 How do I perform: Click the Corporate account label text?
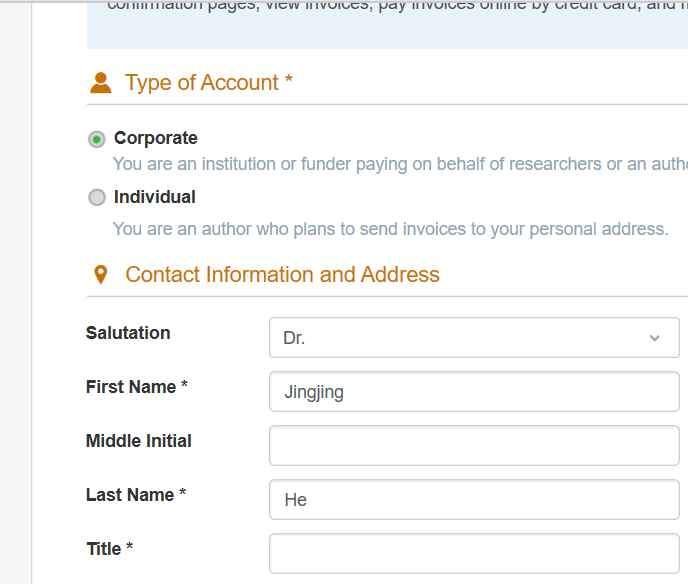155,138
